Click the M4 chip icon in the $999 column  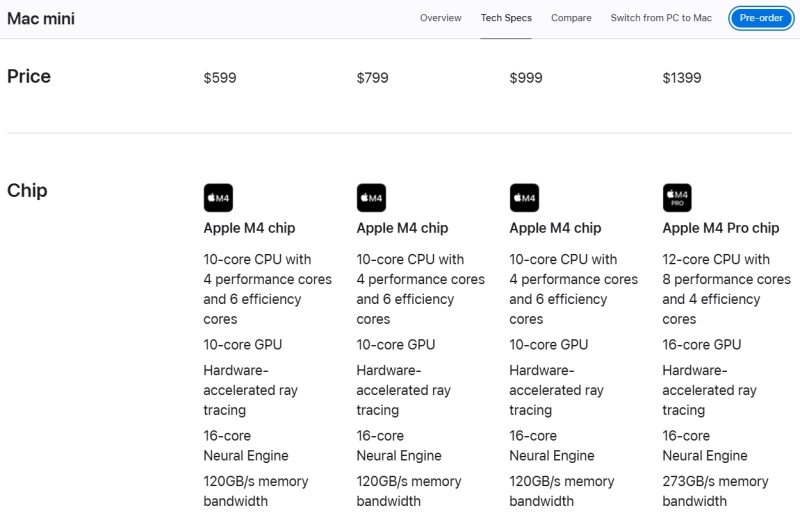coord(524,198)
